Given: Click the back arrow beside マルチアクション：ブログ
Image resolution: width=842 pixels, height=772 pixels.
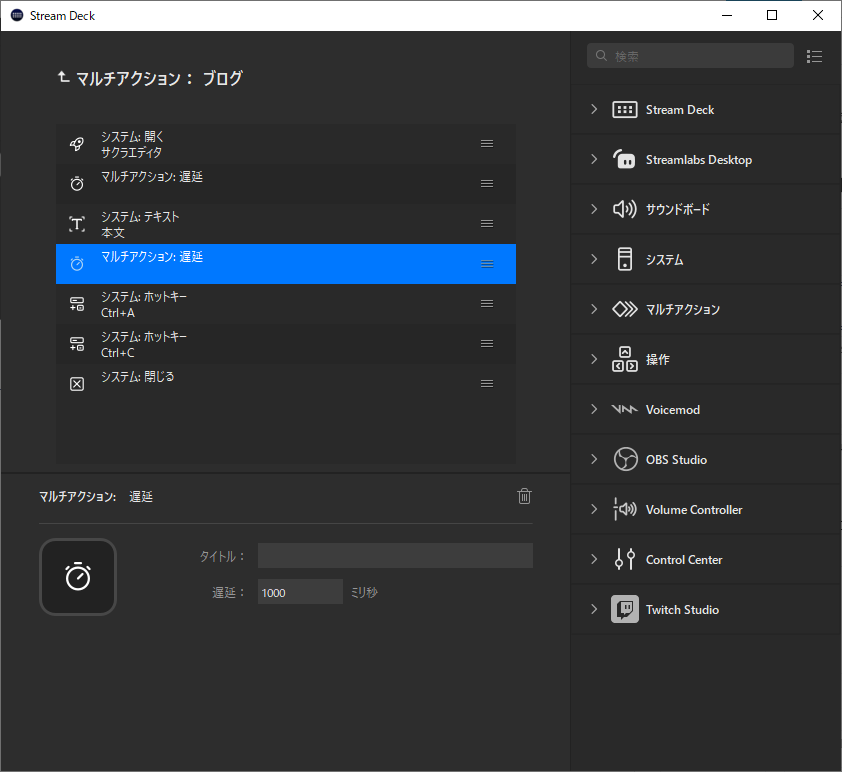Looking at the screenshot, I should pos(63,78).
